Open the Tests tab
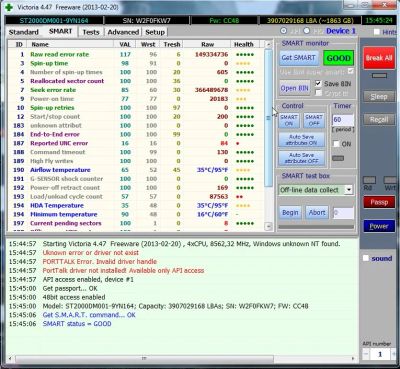This screenshot has width=400, height=369. (91, 32)
